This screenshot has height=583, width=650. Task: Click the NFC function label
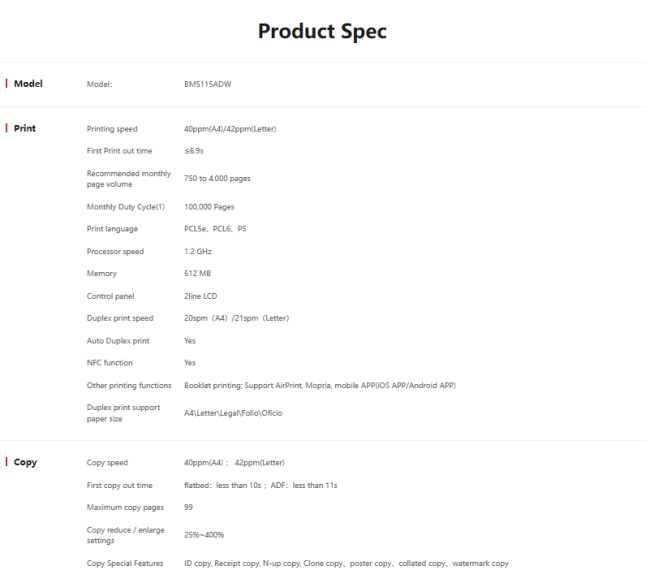click(110, 363)
